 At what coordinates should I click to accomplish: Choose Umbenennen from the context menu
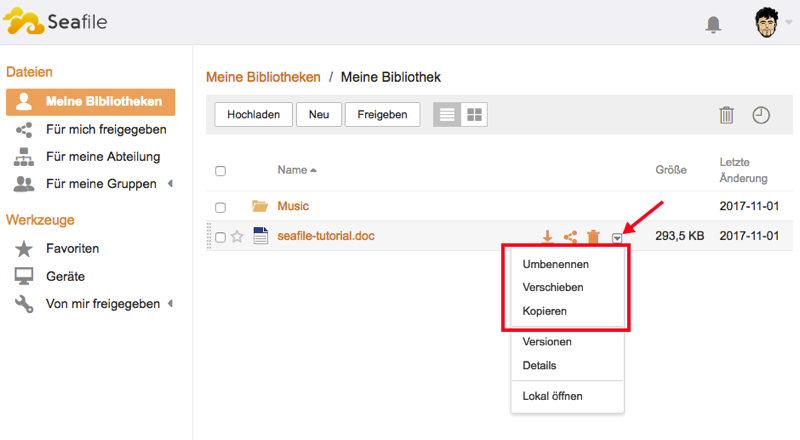tap(555, 264)
